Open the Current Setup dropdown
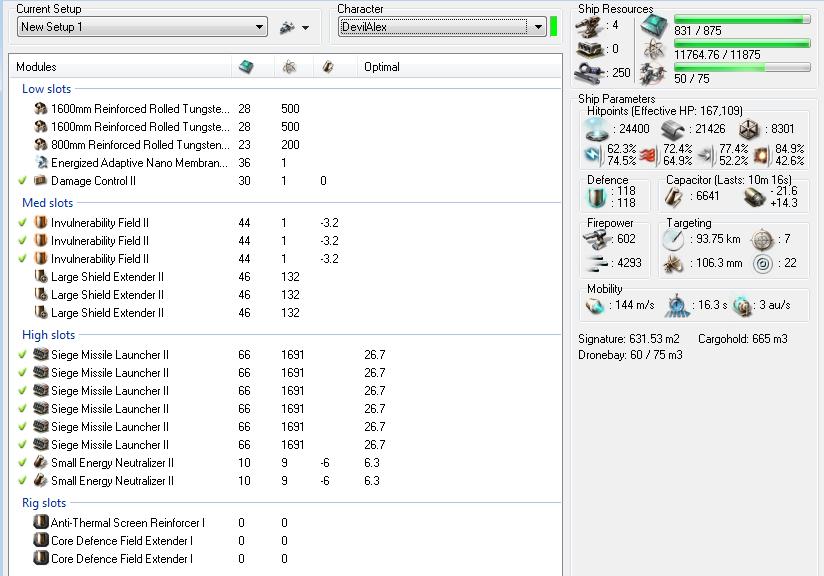The width and height of the screenshot is (824, 576). click(x=142, y=27)
